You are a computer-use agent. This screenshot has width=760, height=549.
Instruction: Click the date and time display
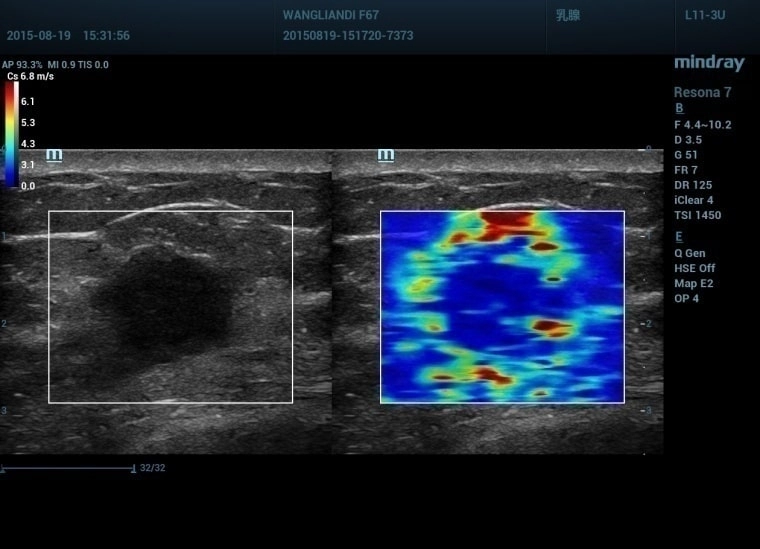click(68, 36)
